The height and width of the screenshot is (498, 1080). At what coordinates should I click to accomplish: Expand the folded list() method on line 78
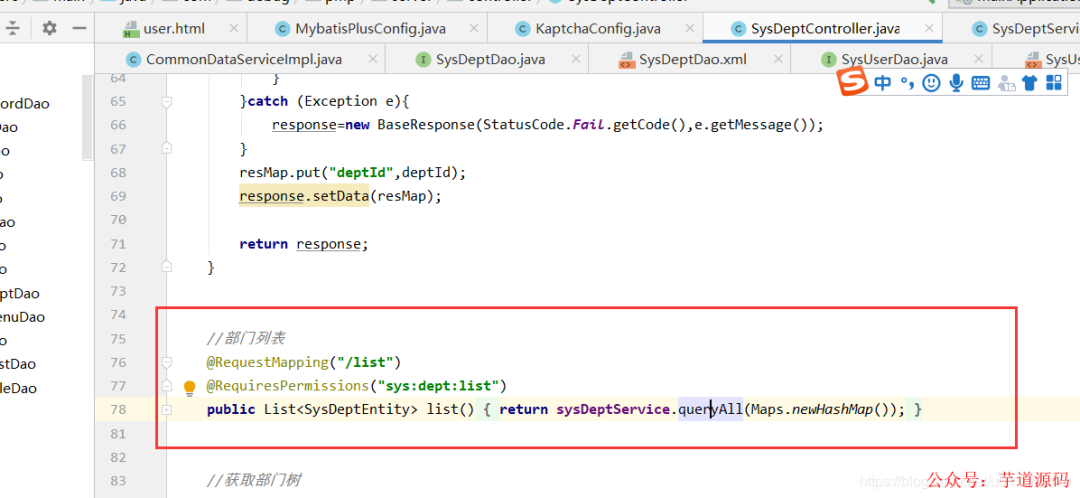pos(166,409)
